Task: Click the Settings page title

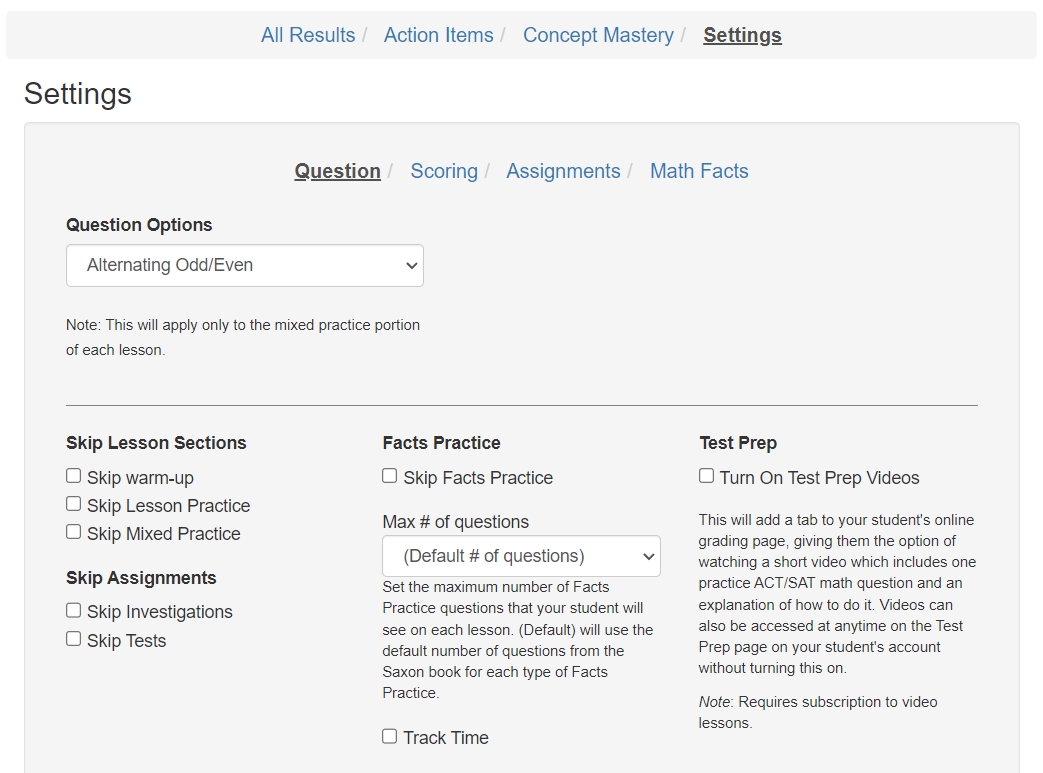Action: [x=78, y=94]
